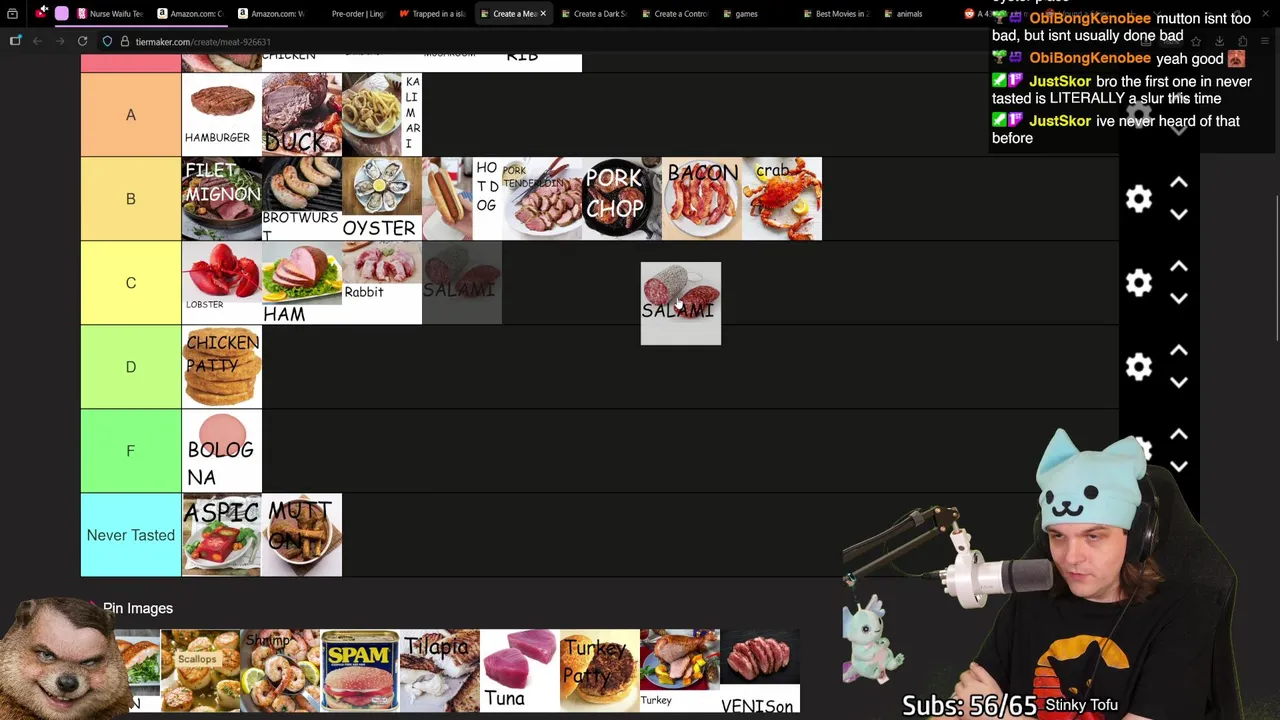Screen dimensions: 1280x720
Task: Pick the Brotwurst image in tier B
Action: click(302, 199)
